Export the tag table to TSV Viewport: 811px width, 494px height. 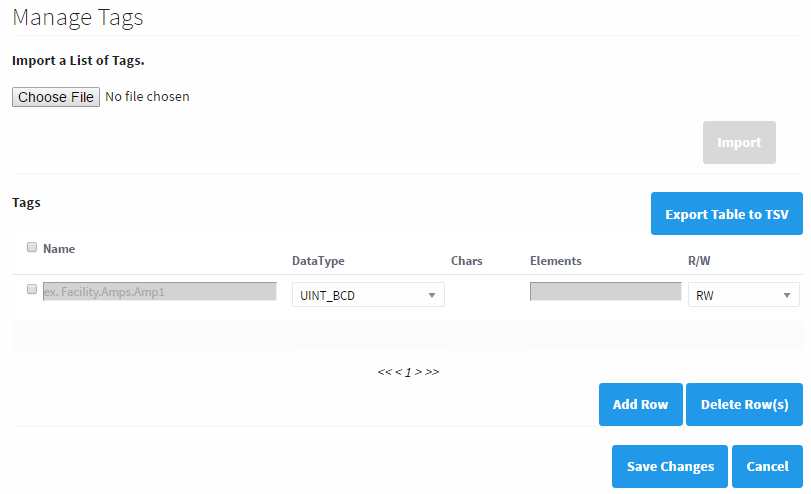click(726, 214)
